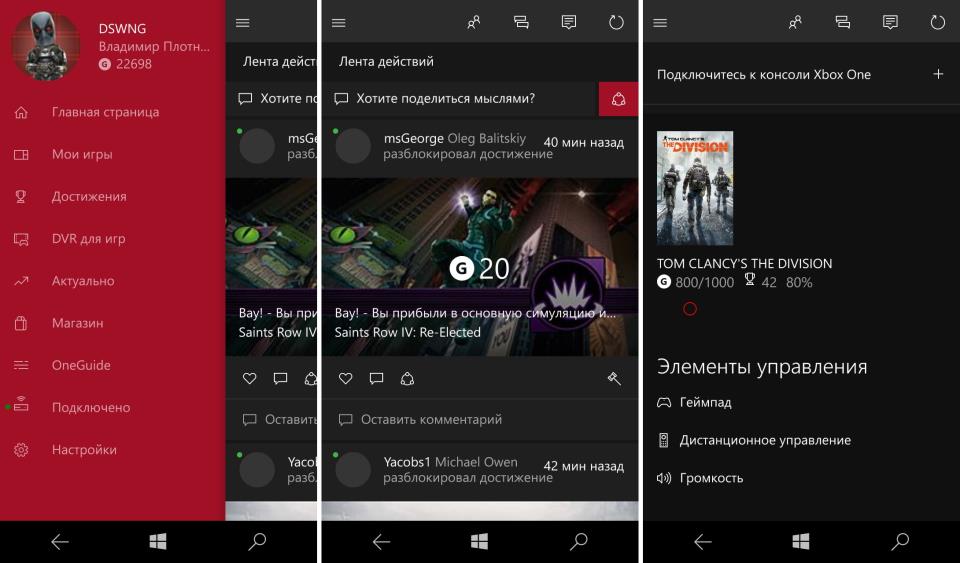This screenshot has width=960, height=563.
Task: Click hamburger menu in left phone screen
Action: 242,23
